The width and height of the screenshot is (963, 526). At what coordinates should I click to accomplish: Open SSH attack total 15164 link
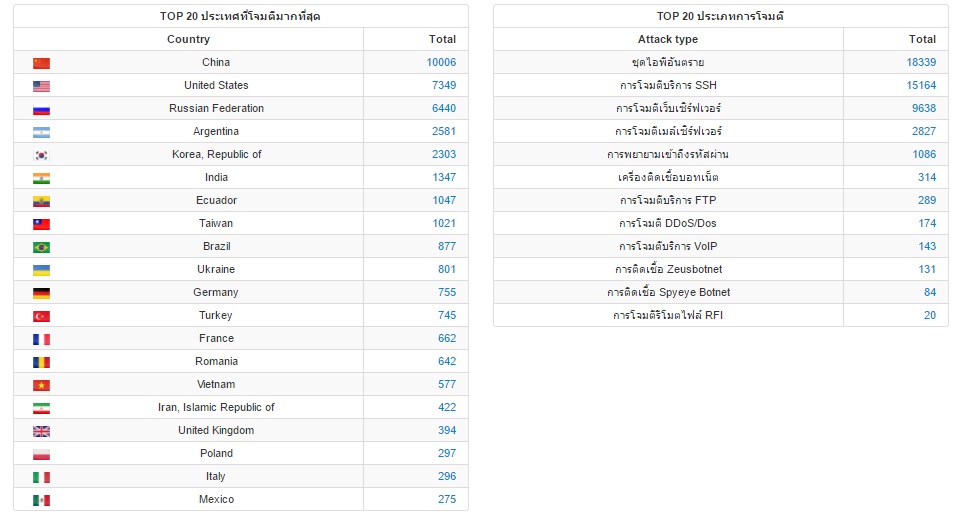(921, 85)
